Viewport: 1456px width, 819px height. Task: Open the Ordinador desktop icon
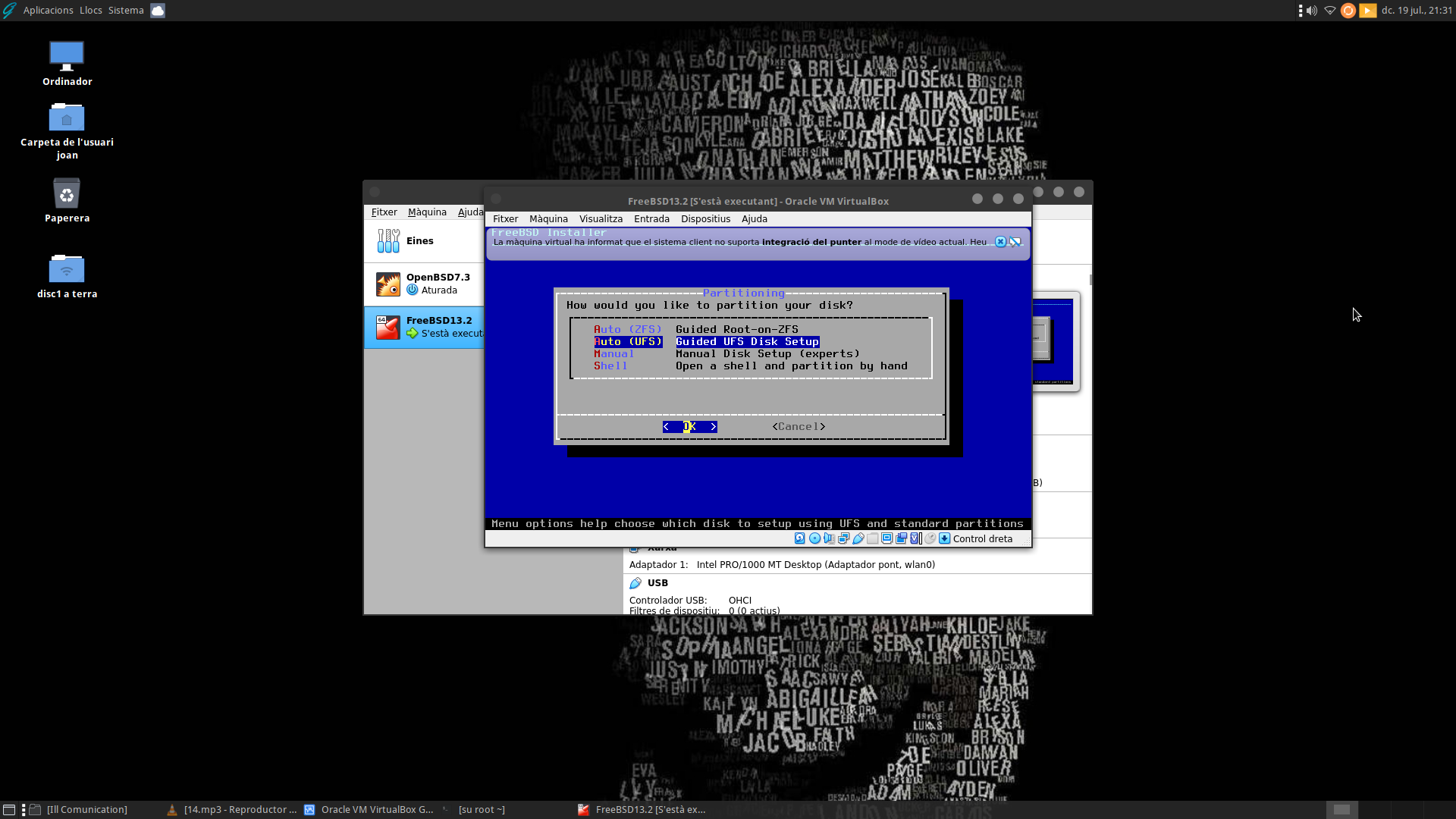(67, 64)
